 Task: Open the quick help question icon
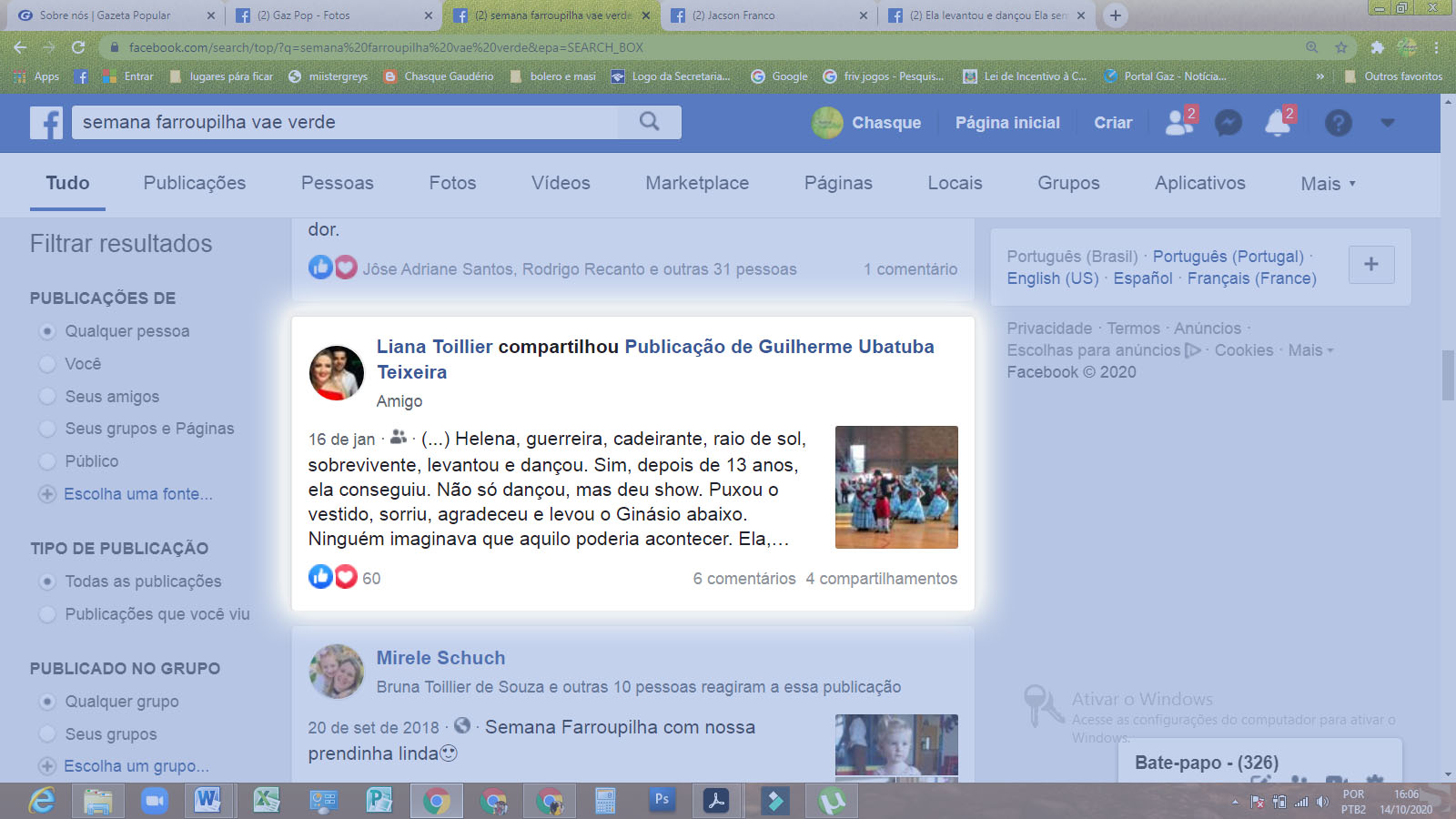point(1338,123)
